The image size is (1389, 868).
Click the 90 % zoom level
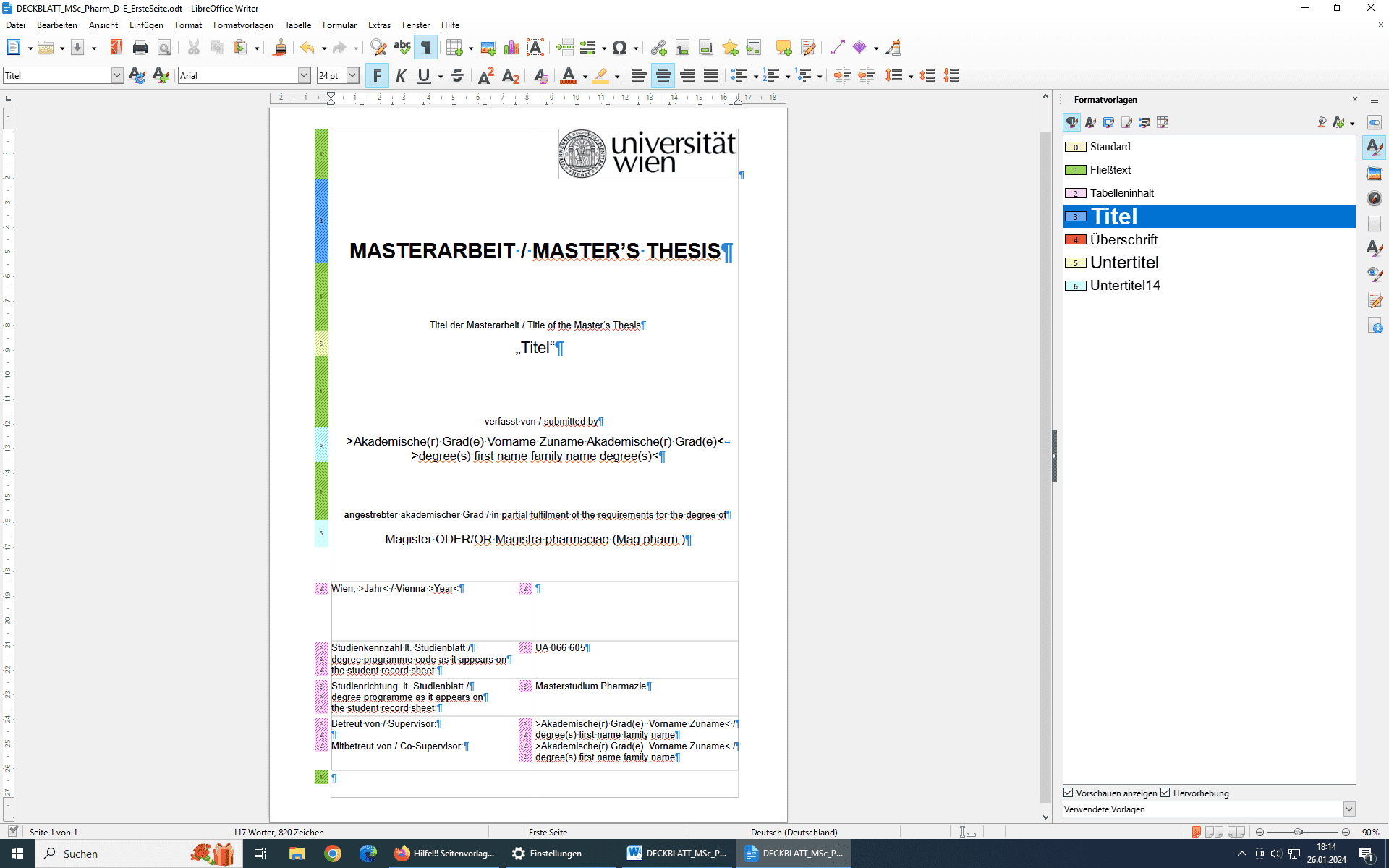[1370, 833]
